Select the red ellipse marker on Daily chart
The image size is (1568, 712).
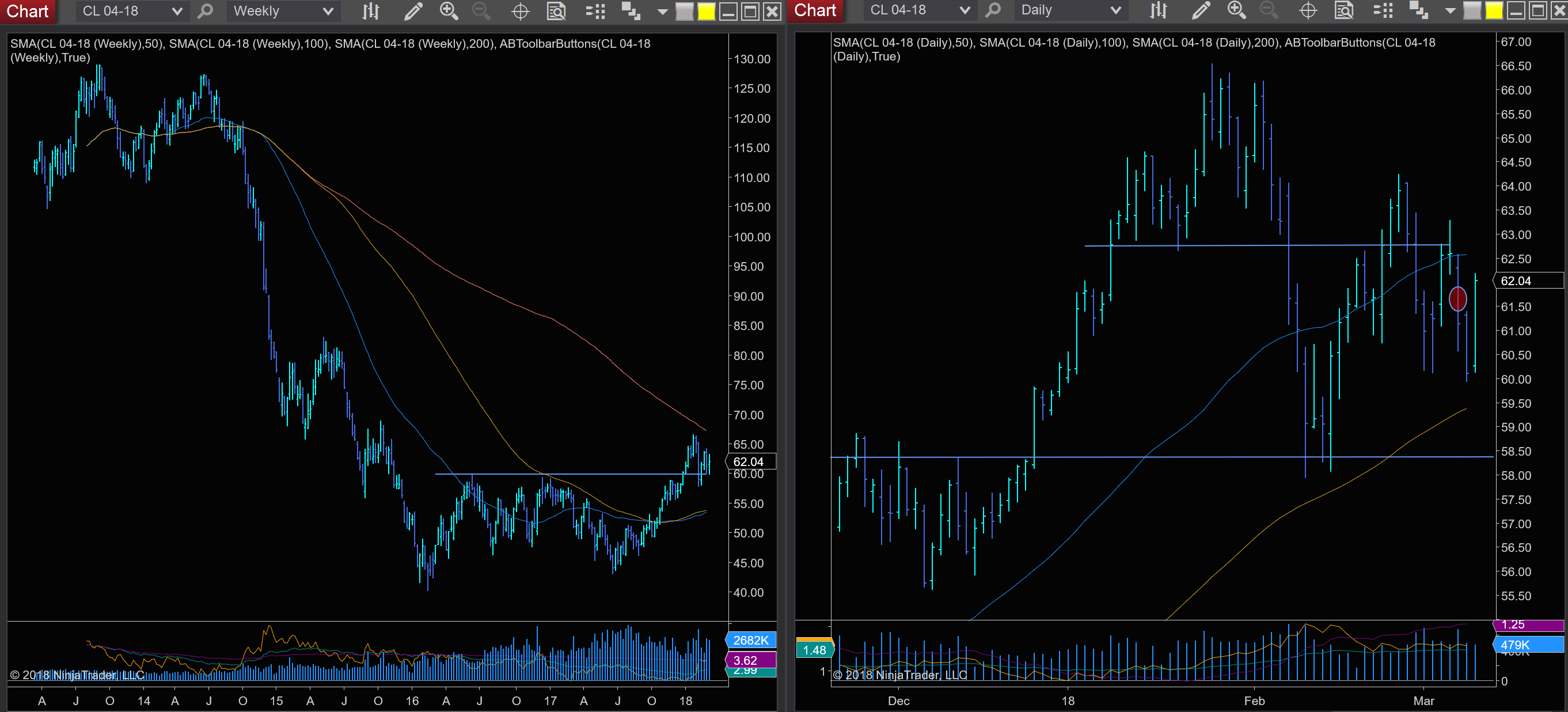[1458, 299]
